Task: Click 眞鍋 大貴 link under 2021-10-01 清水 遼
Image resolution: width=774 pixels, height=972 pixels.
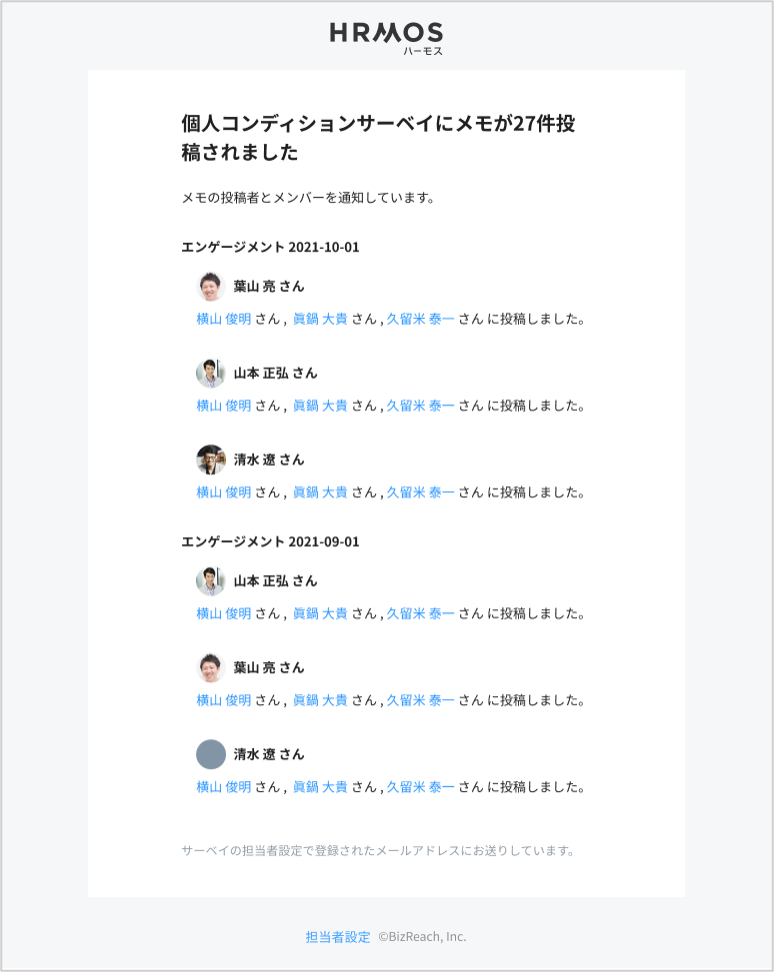Action: tap(320, 493)
